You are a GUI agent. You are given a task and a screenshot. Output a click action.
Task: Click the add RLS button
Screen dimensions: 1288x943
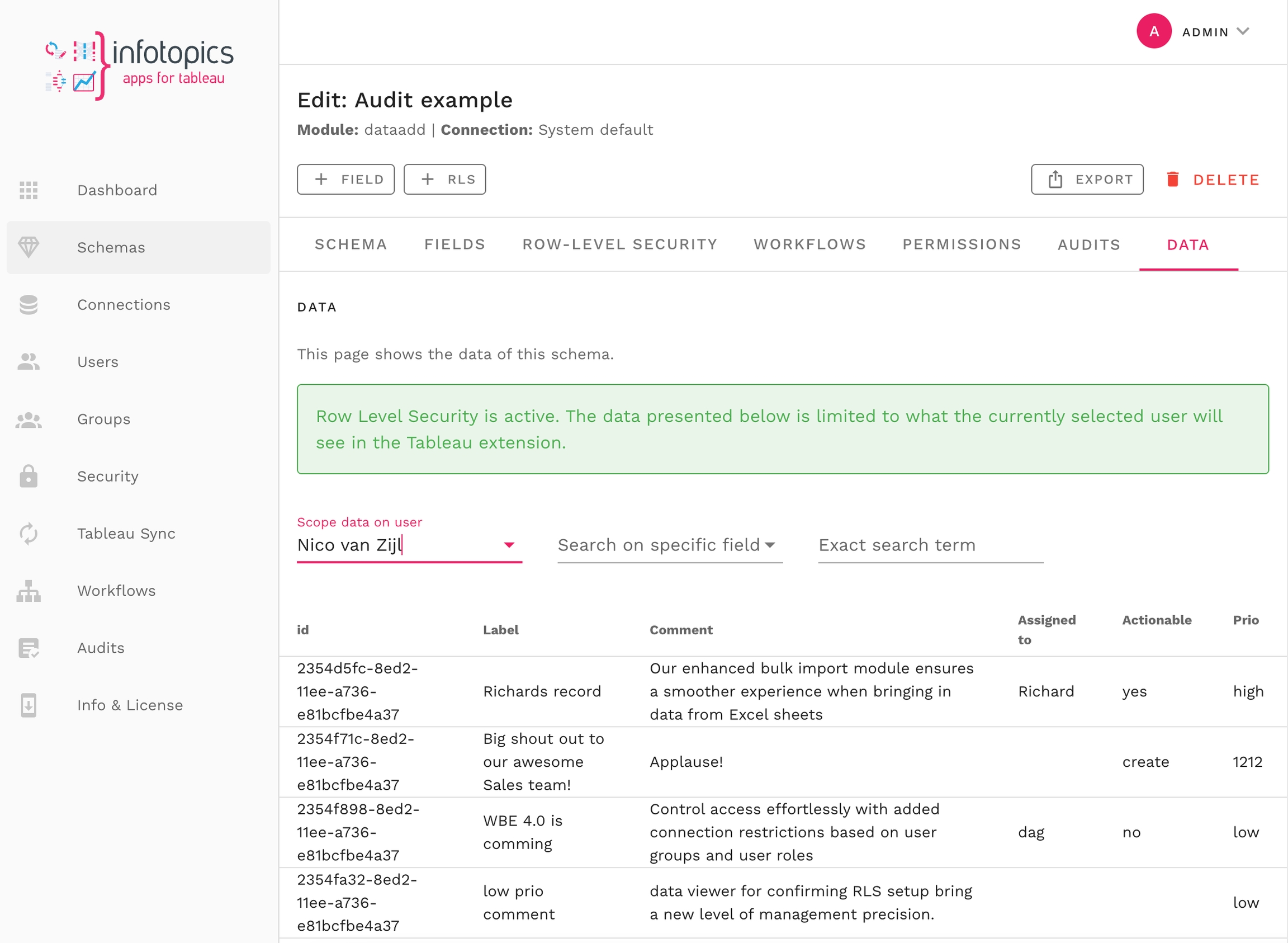[x=444, y=179]
